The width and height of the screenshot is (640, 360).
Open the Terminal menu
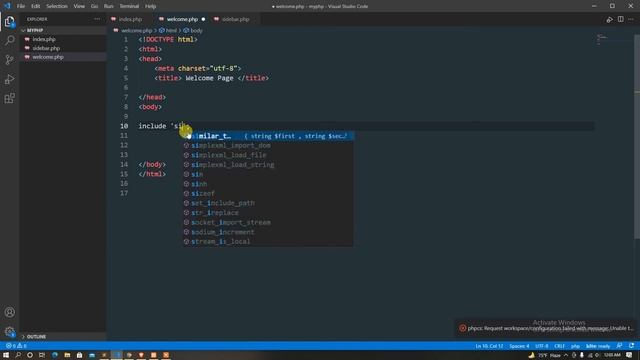pos(129,6)
